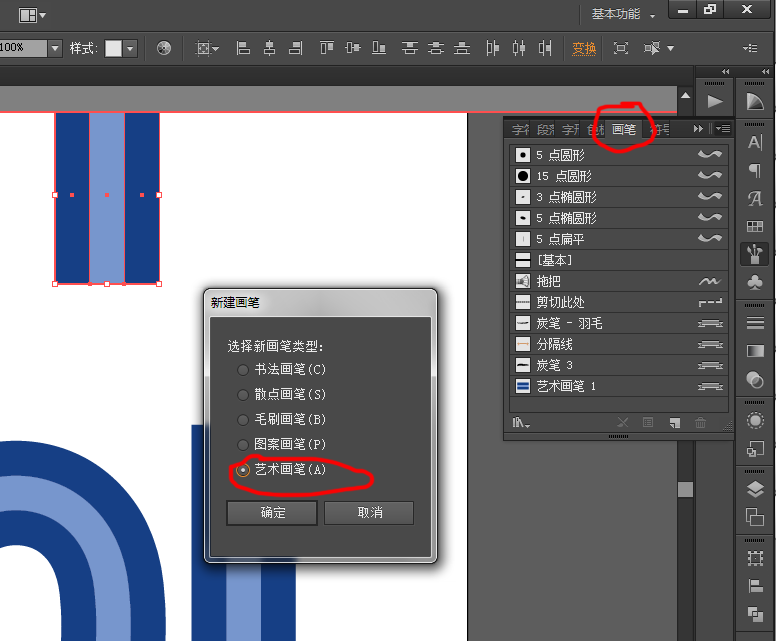Open the 样式 style dropdown arrow
This screenshot has height=641, width=776.
[x=130, y=48]
